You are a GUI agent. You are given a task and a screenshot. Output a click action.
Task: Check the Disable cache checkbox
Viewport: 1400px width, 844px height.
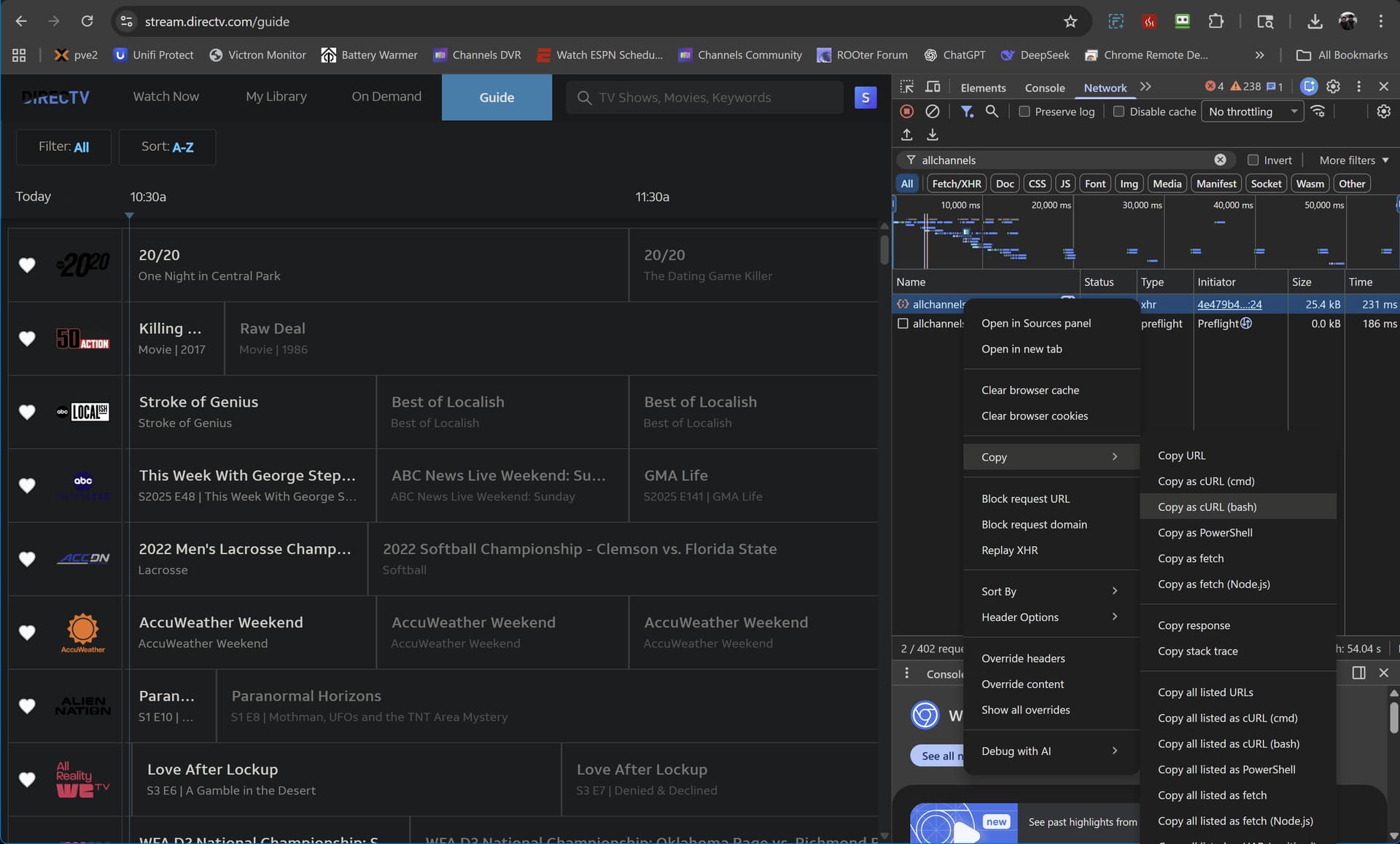pos(1119,112)
